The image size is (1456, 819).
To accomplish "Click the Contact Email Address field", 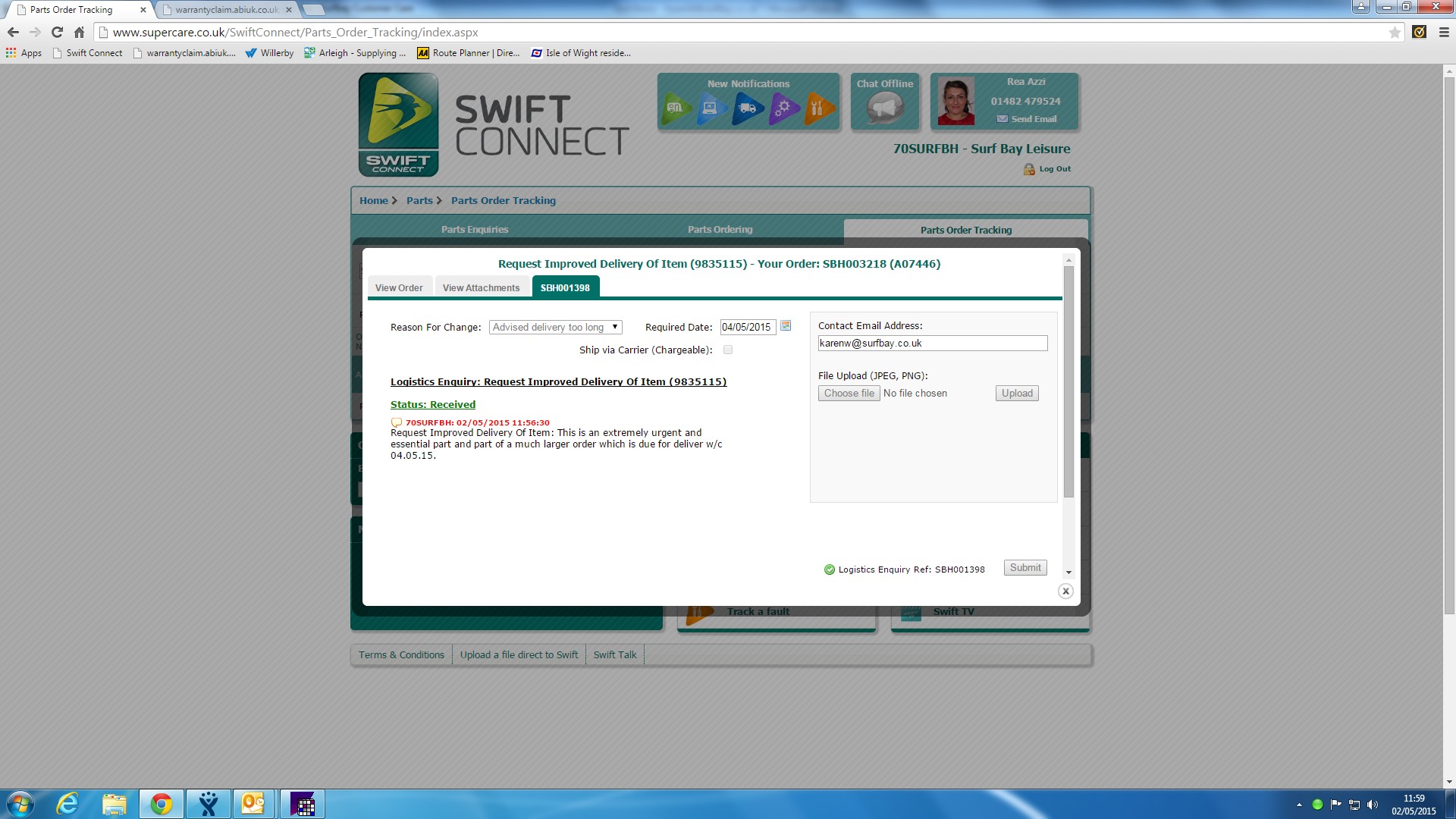I will point(932,344).
